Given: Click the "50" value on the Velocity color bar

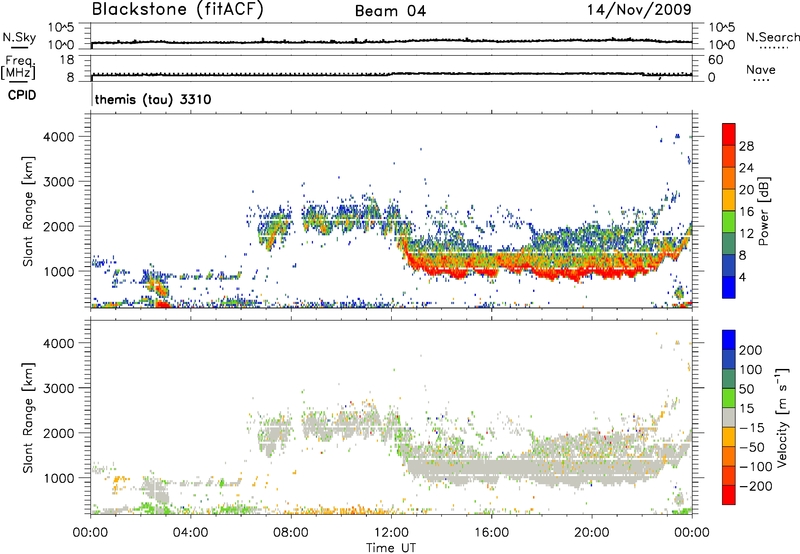Looking at the screenshot, I should [747, 389].
